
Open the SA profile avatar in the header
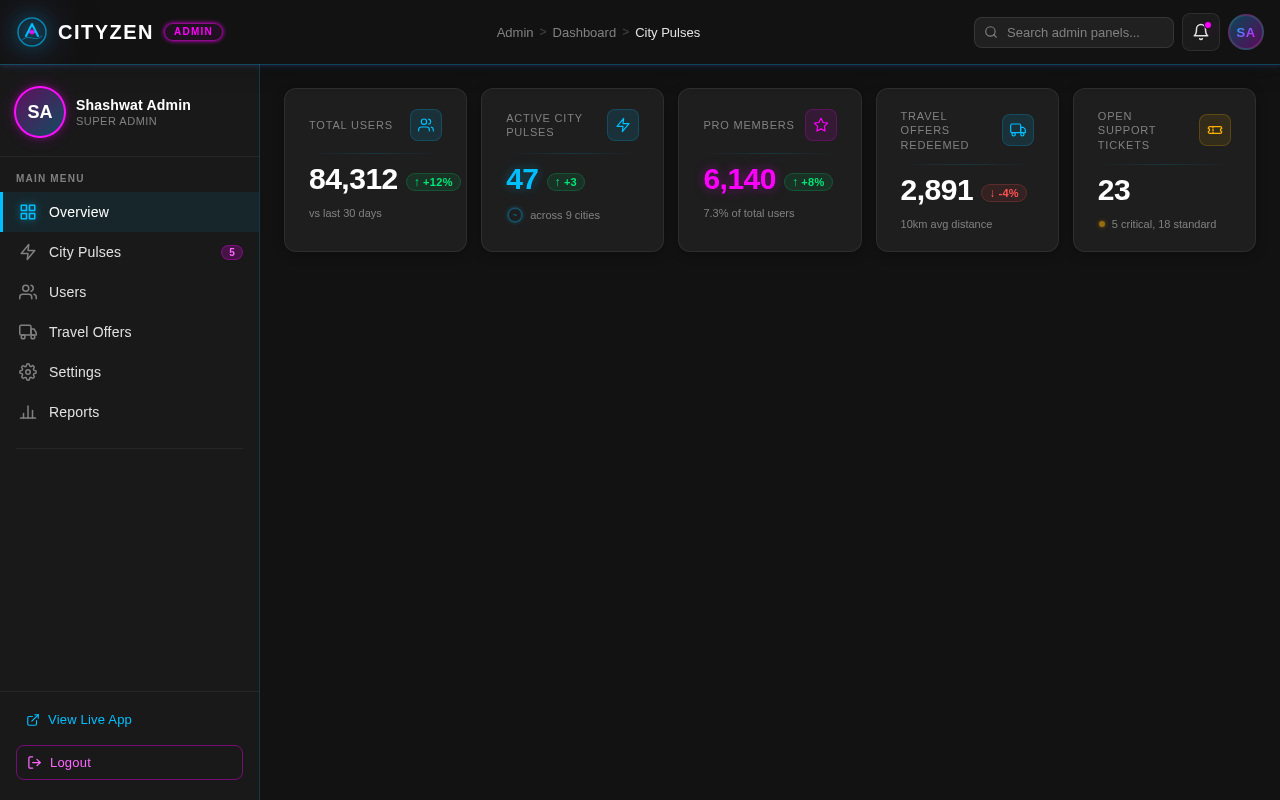(x=1246, y=32)
